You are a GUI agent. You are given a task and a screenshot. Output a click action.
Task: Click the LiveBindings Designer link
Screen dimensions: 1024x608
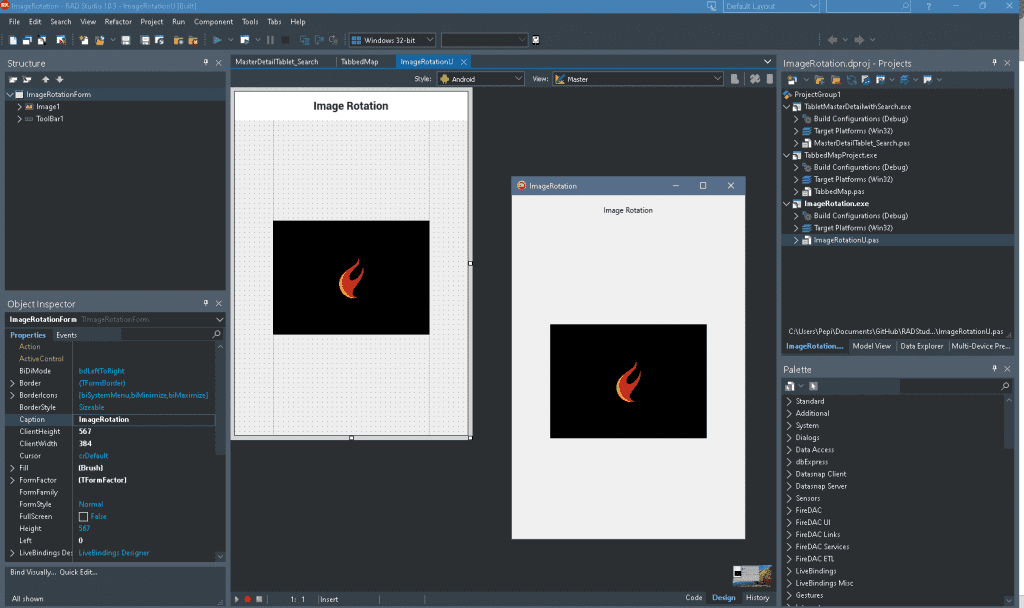114,553
